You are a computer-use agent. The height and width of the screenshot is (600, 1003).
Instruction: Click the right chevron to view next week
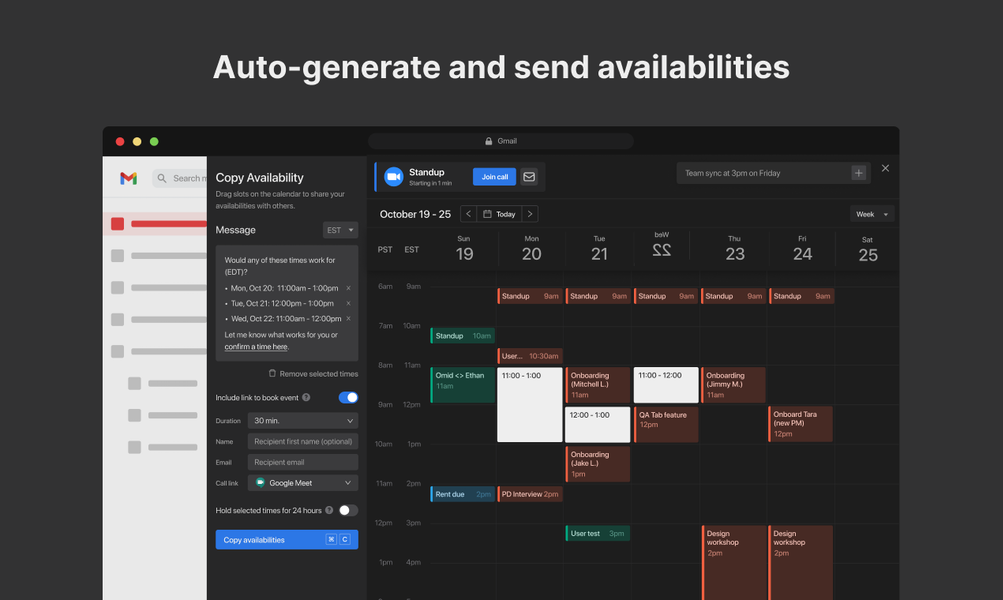pos(530,213)
